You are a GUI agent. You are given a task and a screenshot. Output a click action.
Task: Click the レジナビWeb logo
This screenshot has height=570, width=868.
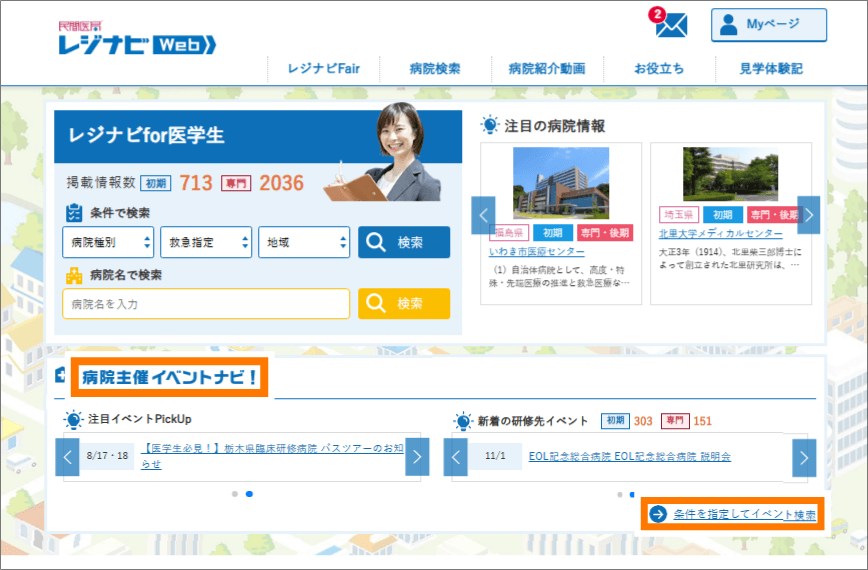click(137, 38)
